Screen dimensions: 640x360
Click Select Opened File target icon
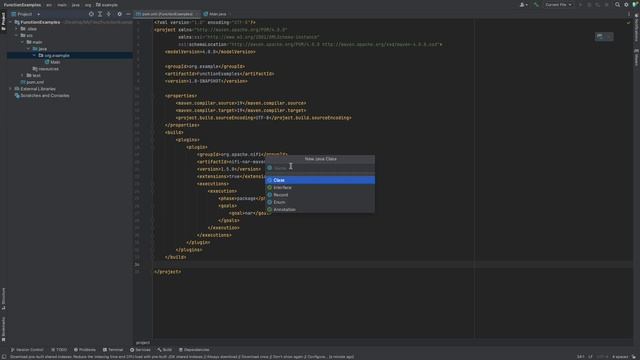coord(91,14)
